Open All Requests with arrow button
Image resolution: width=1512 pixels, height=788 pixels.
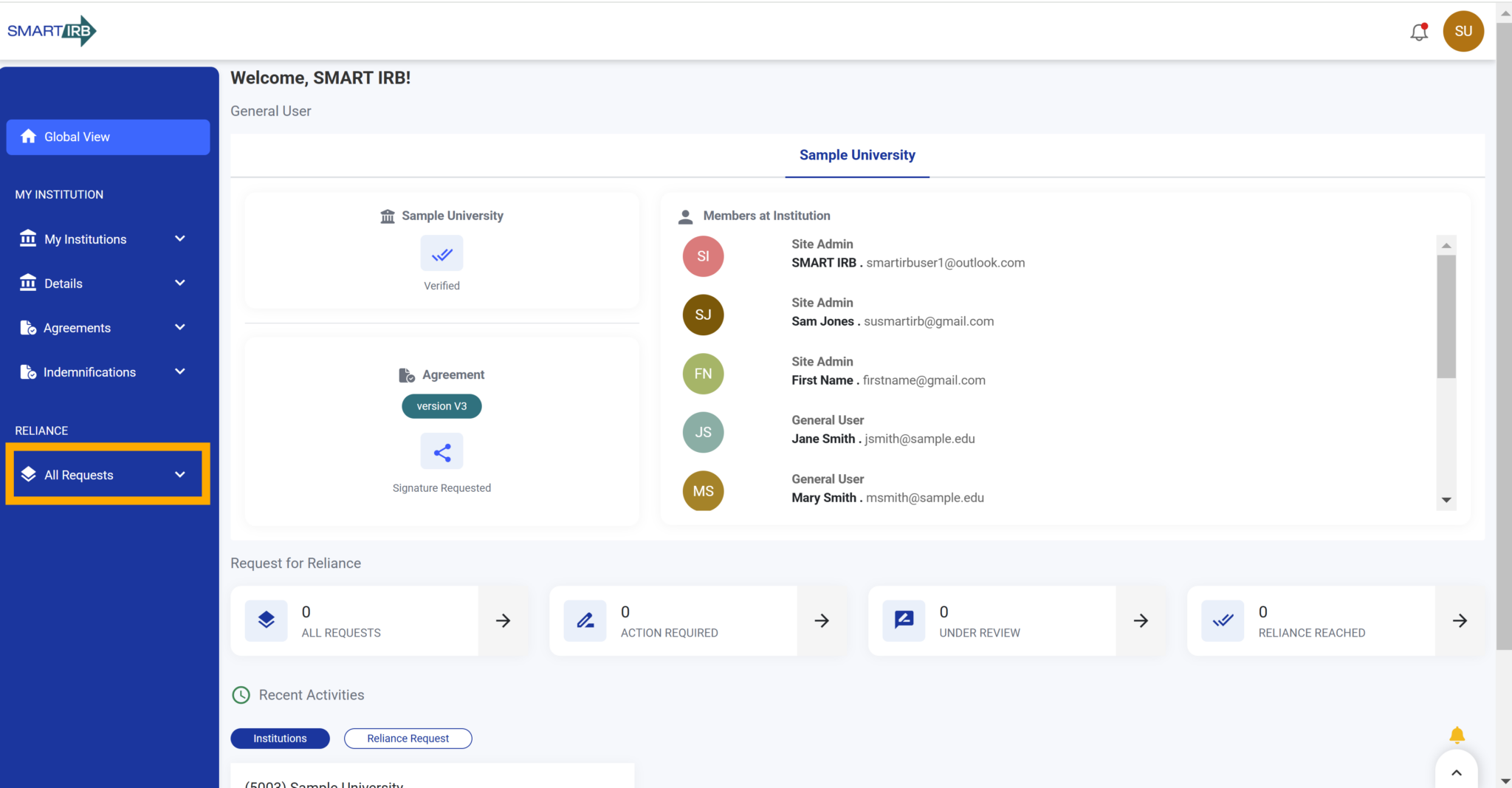click(x=503, y=620)
